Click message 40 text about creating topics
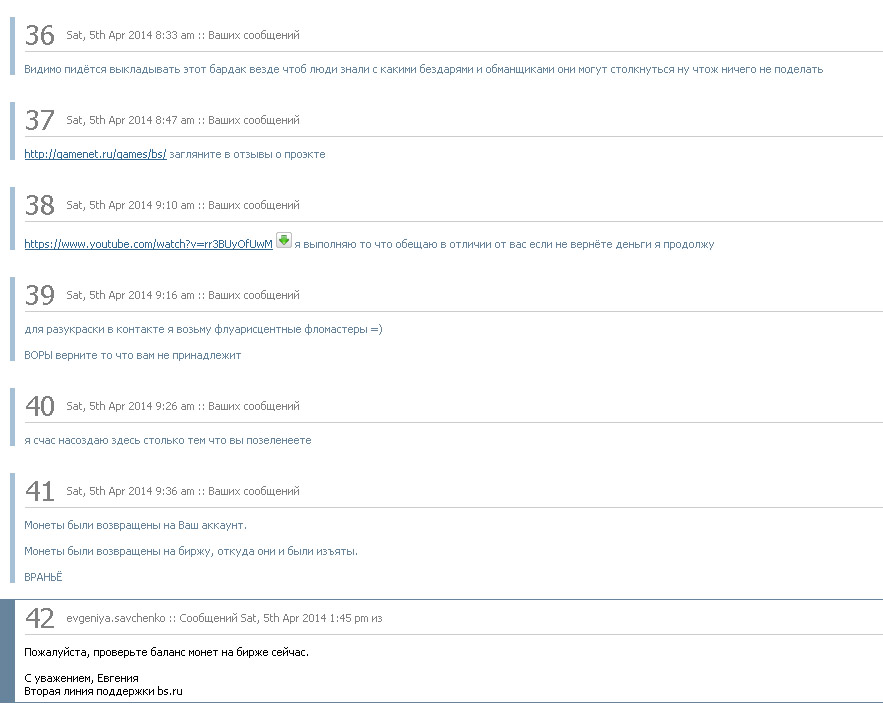The width and height of the screenshot is (883, 710). pyautogui.click(x=167, y=440)
